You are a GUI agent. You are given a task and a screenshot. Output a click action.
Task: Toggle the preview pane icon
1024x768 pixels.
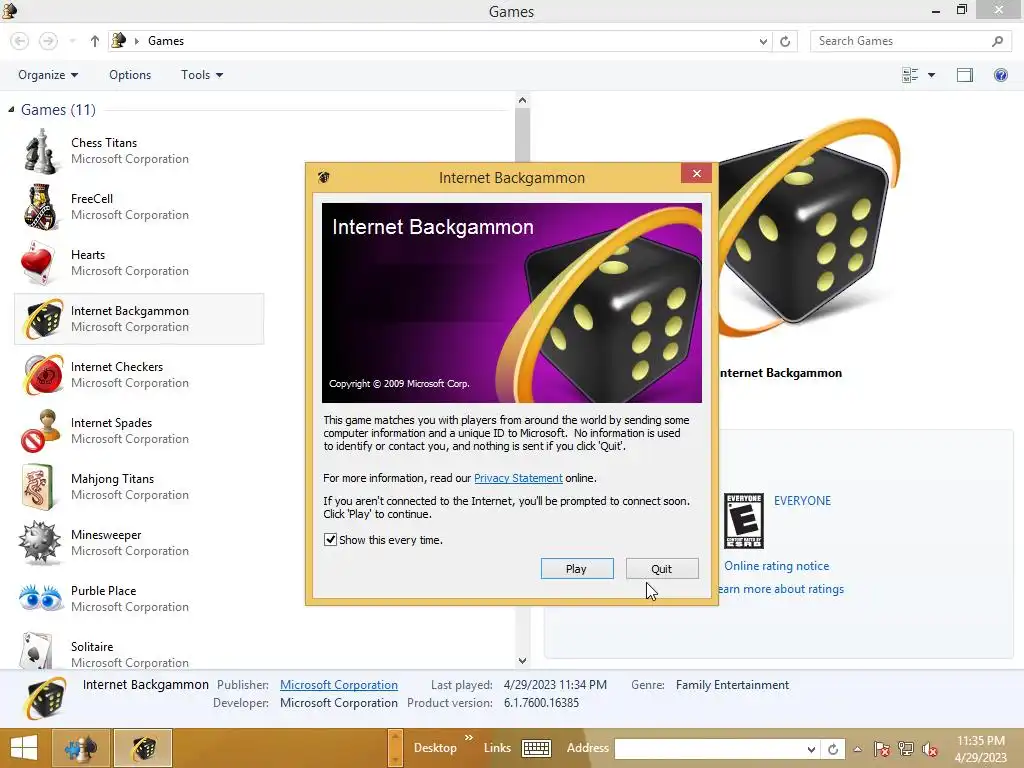click(965, 75)
